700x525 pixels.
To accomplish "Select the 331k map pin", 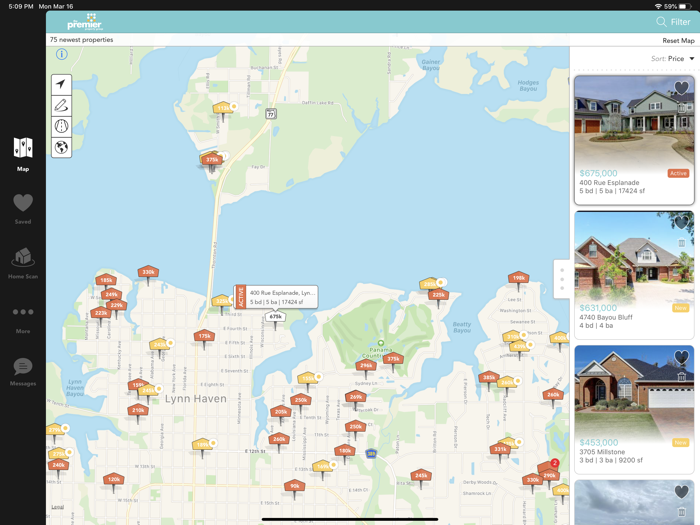I will point(500,449).
